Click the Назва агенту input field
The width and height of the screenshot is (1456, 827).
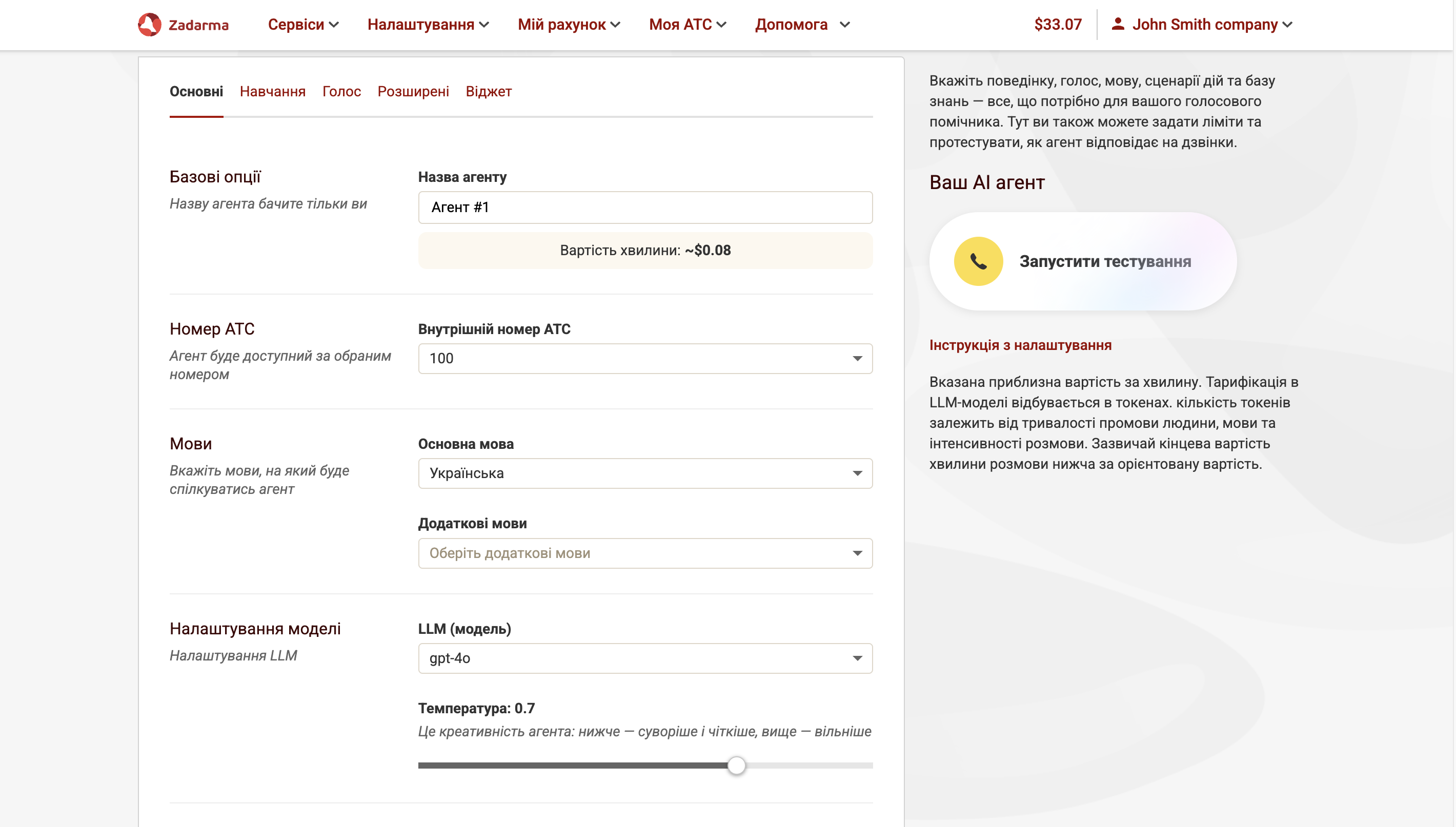tap(645, 208)
